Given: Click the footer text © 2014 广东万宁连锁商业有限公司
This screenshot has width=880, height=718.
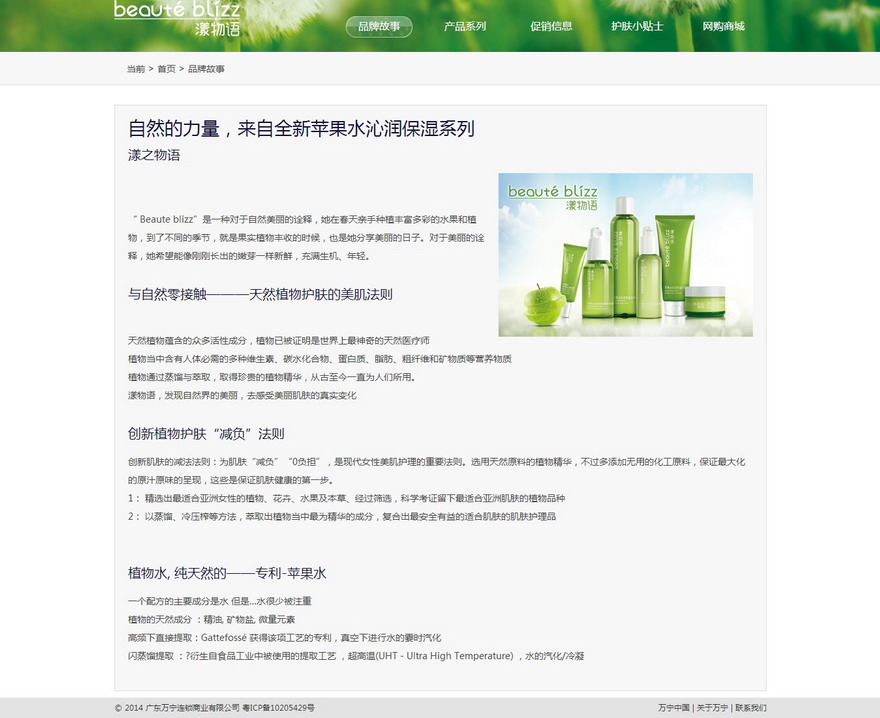Looking at the screenshot, I should [177, 708].
